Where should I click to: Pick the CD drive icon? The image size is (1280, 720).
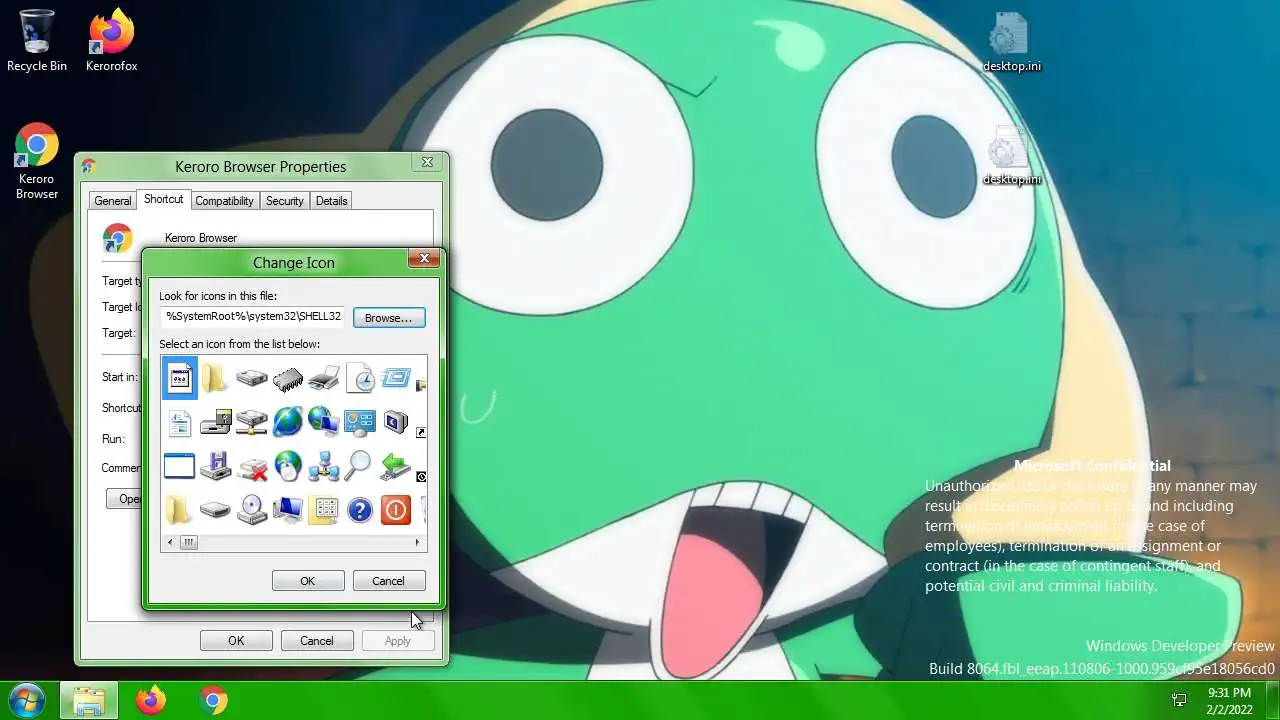pyautogui.click(x=251, y=510)
